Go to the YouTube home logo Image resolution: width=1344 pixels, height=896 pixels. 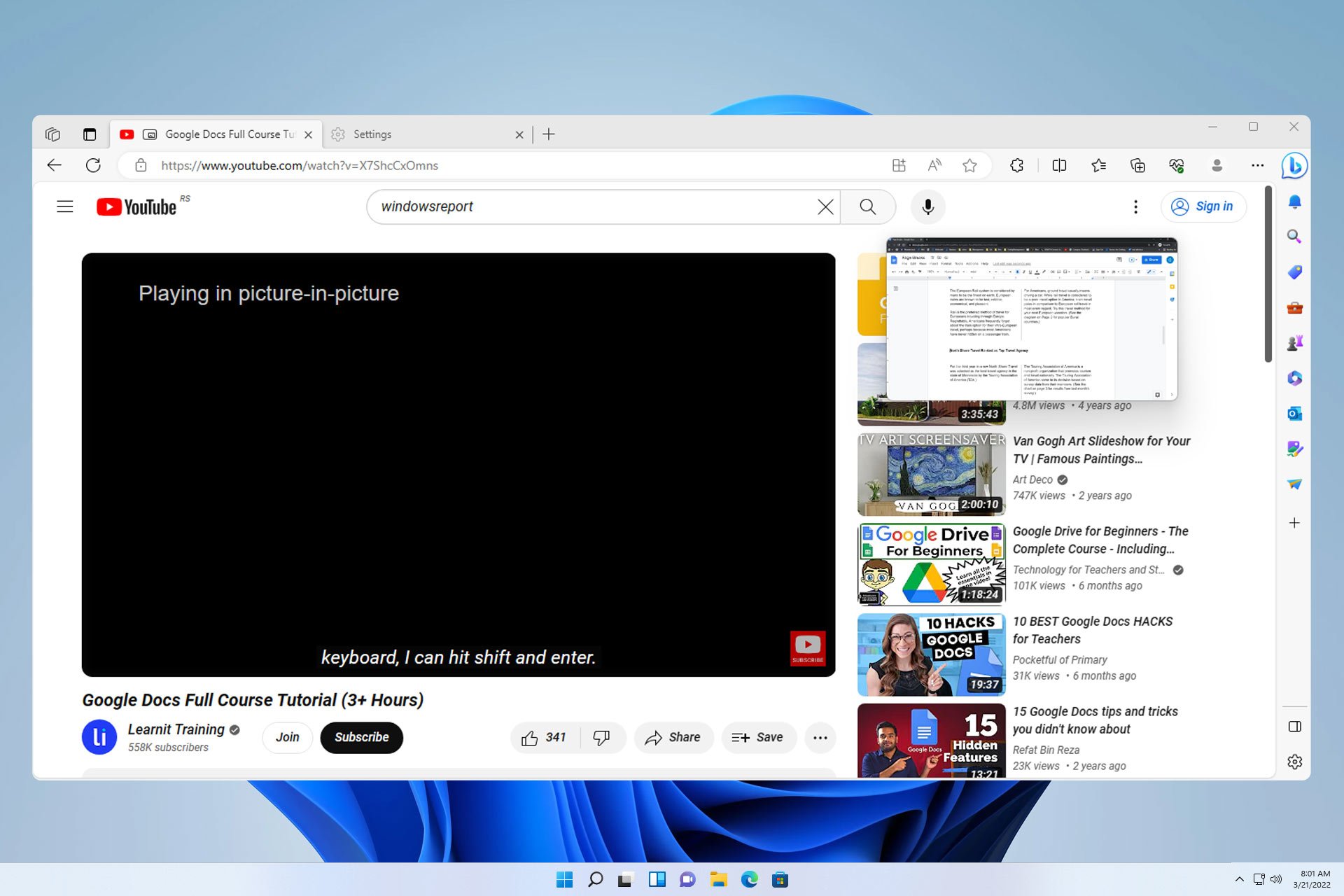tap(136, 207)
